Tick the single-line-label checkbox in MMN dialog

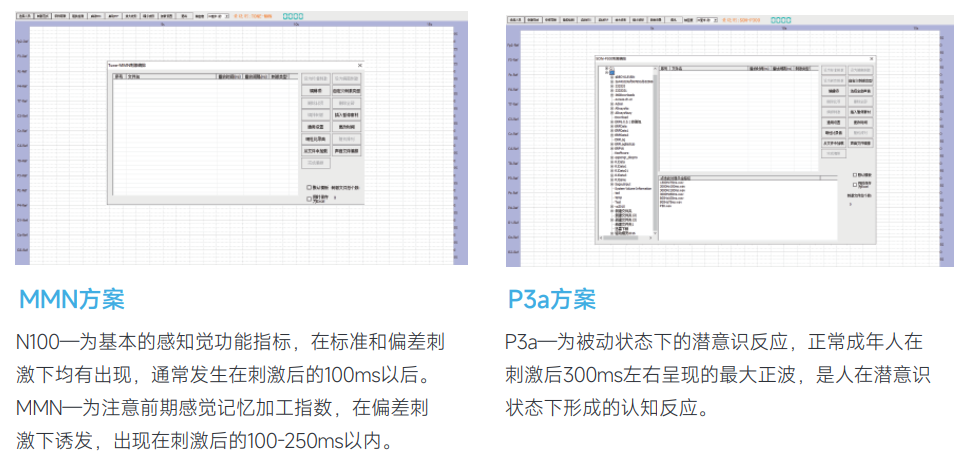pos(309,187)
